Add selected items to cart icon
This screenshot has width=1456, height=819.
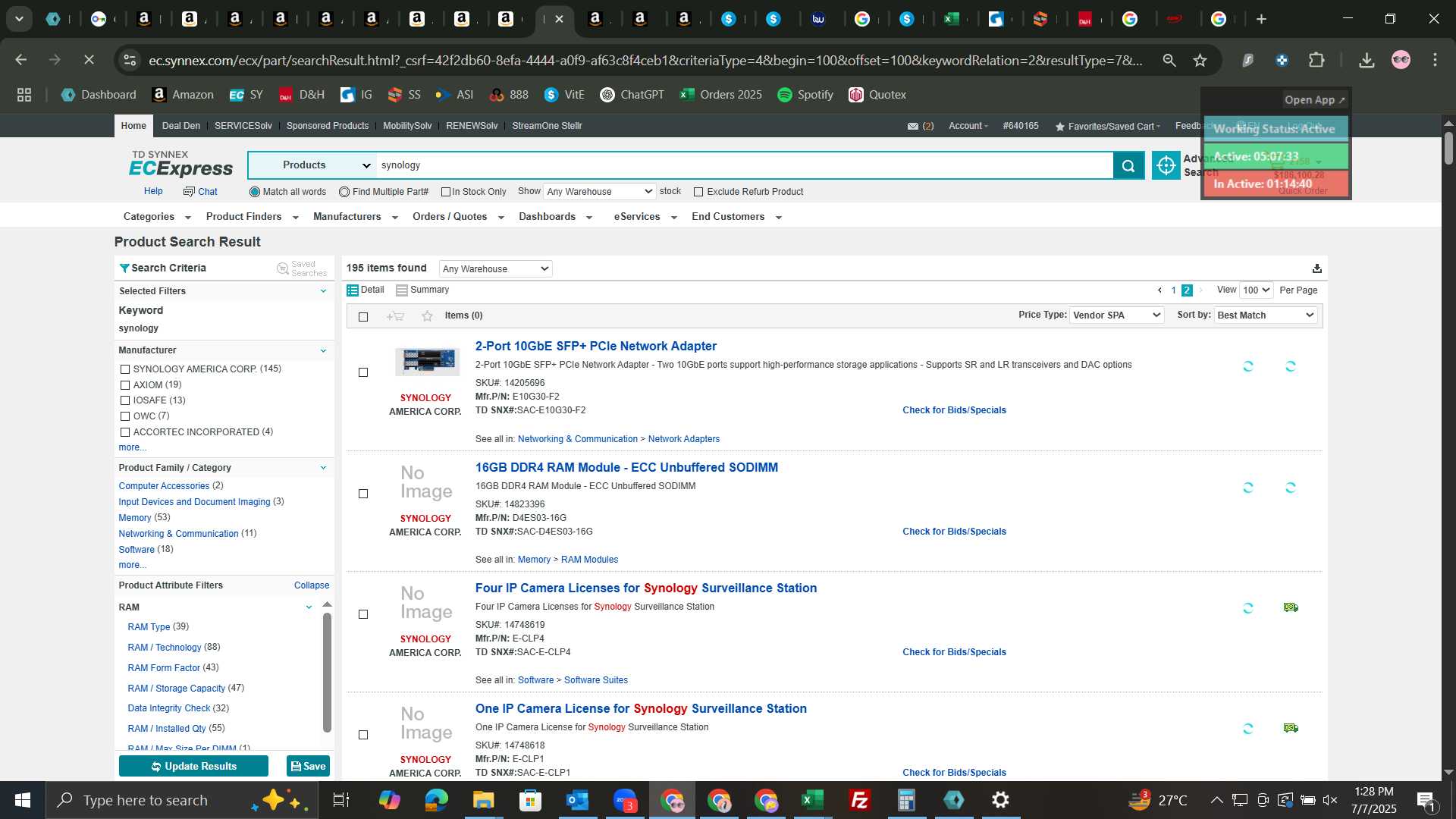pyautogui.click(x=395, y=316)
